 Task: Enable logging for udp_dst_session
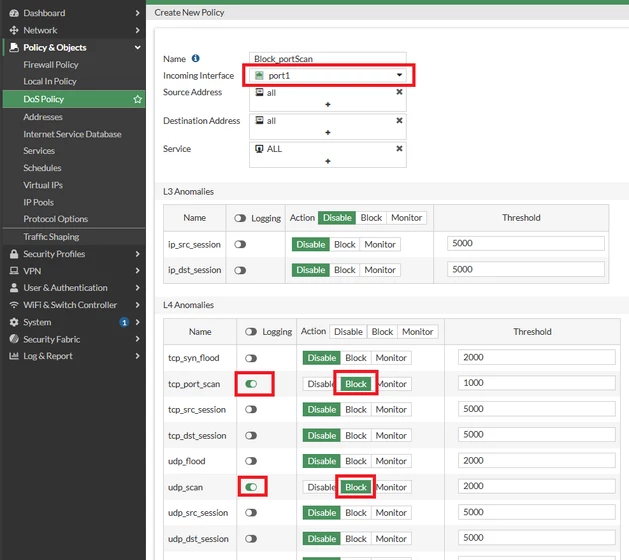tap(251, 539)
